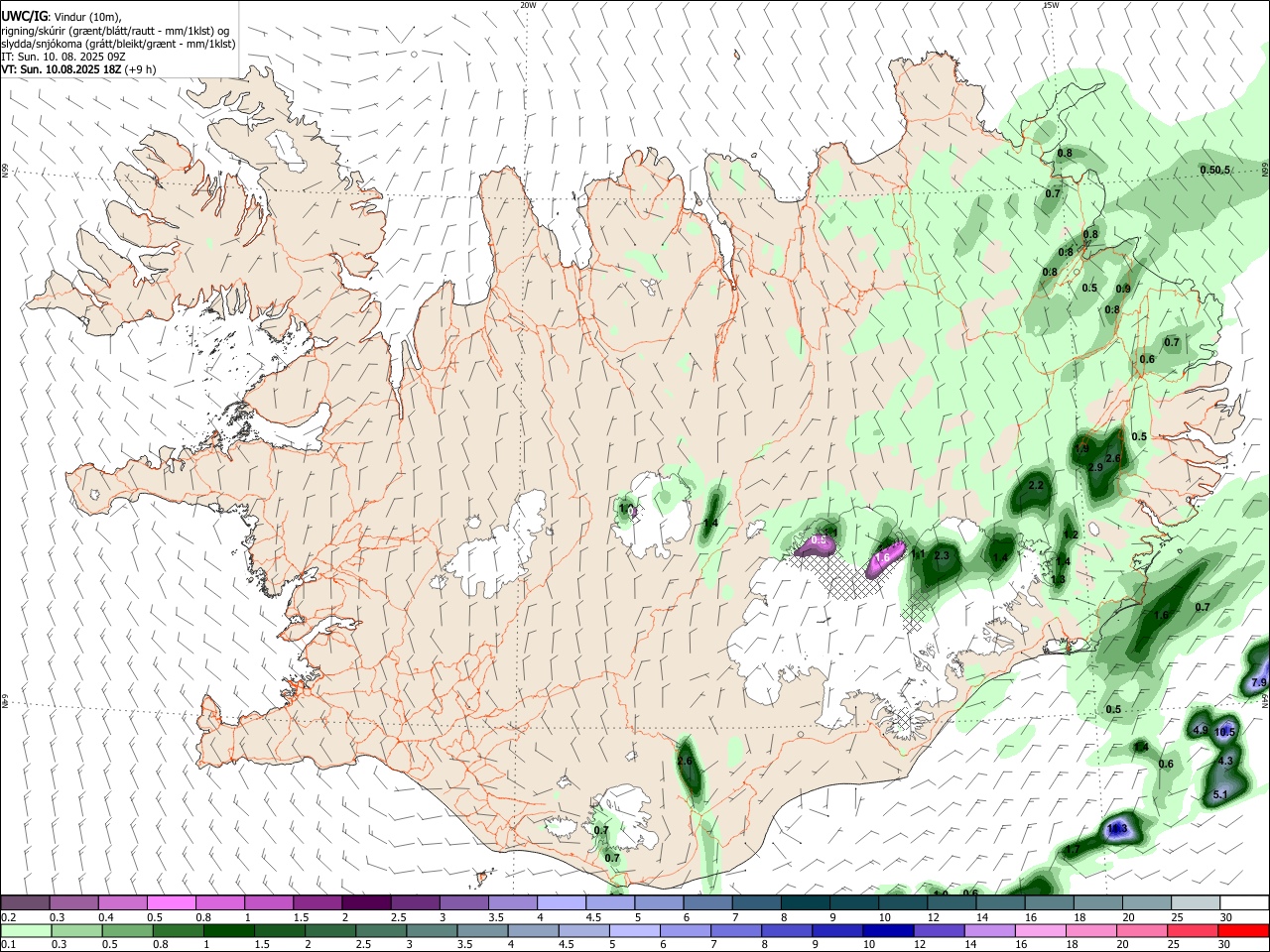Viewport: 1270px width, 952px height.
Task: Click the gray-green 3 swatch in lower legend row
Action: point(432,931)
